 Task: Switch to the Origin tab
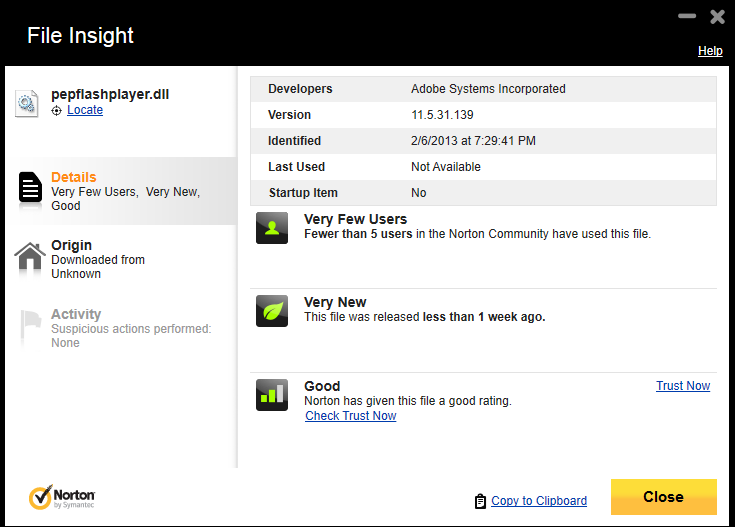point(121,259)
